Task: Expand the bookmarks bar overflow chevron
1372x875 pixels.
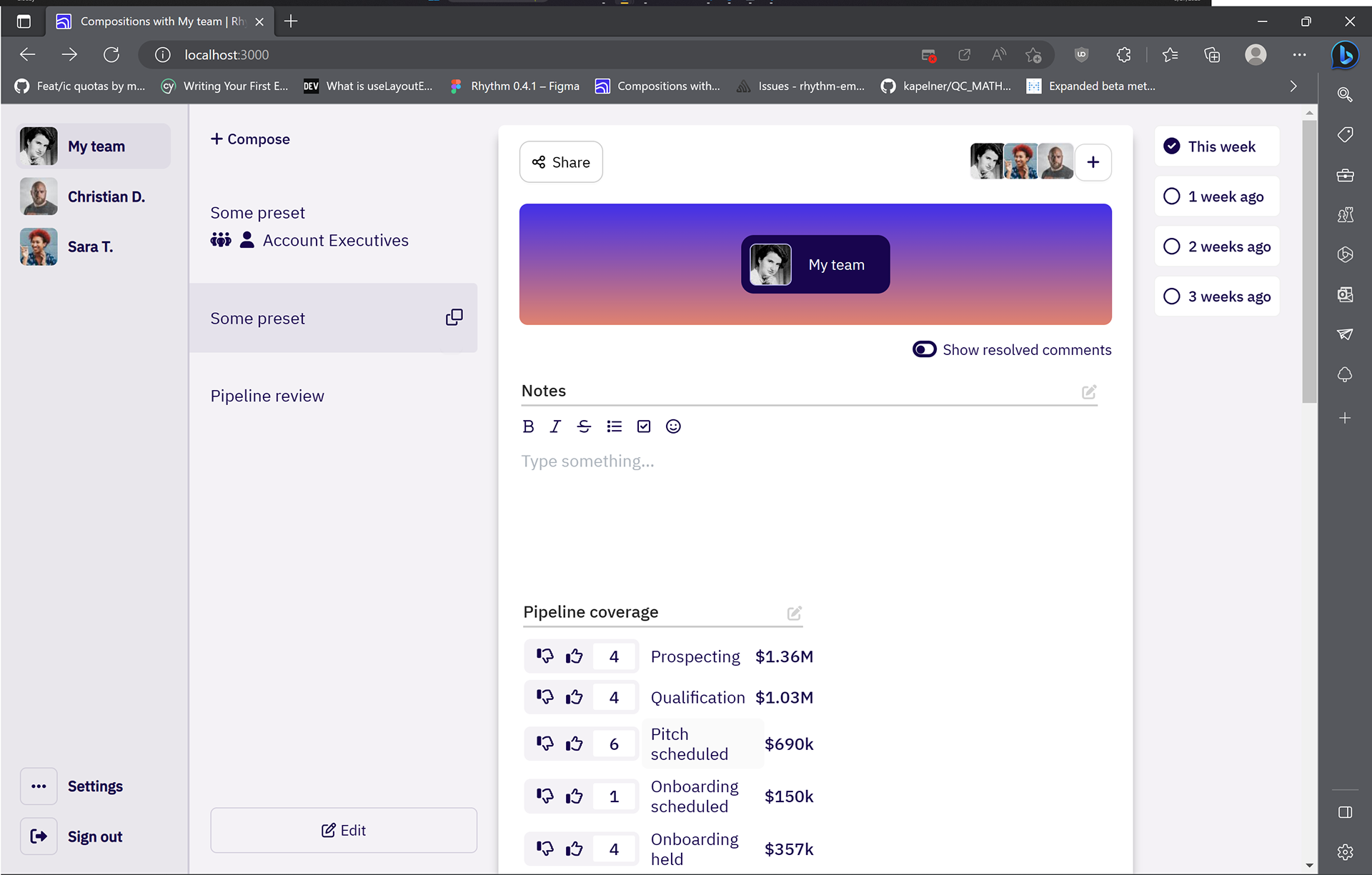Action: [x=1293, y=86]
